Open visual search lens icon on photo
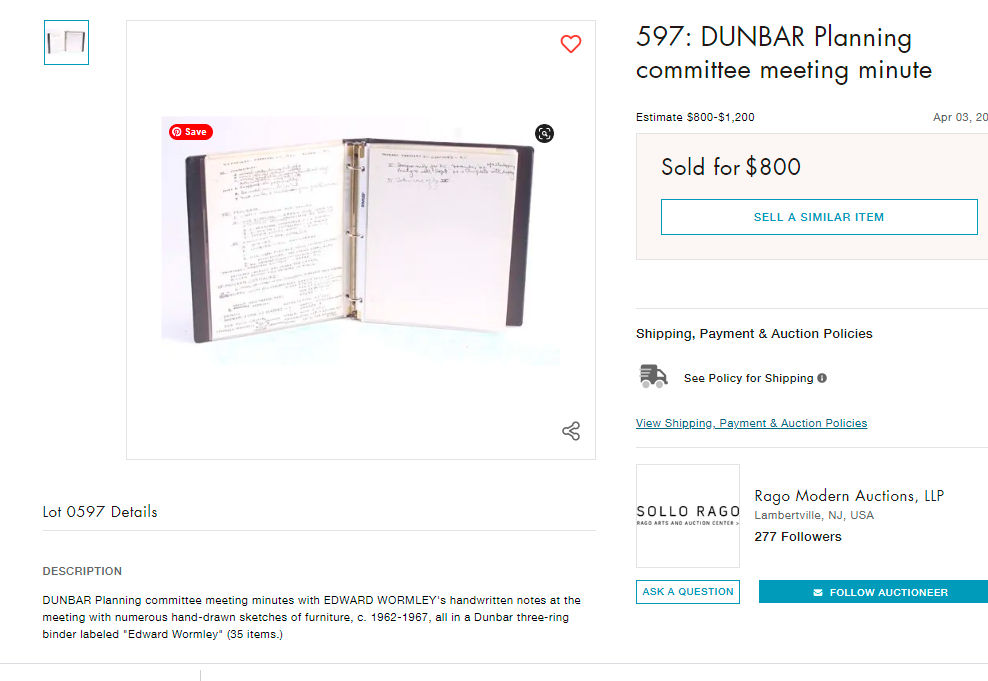 (x=544, y=134)
